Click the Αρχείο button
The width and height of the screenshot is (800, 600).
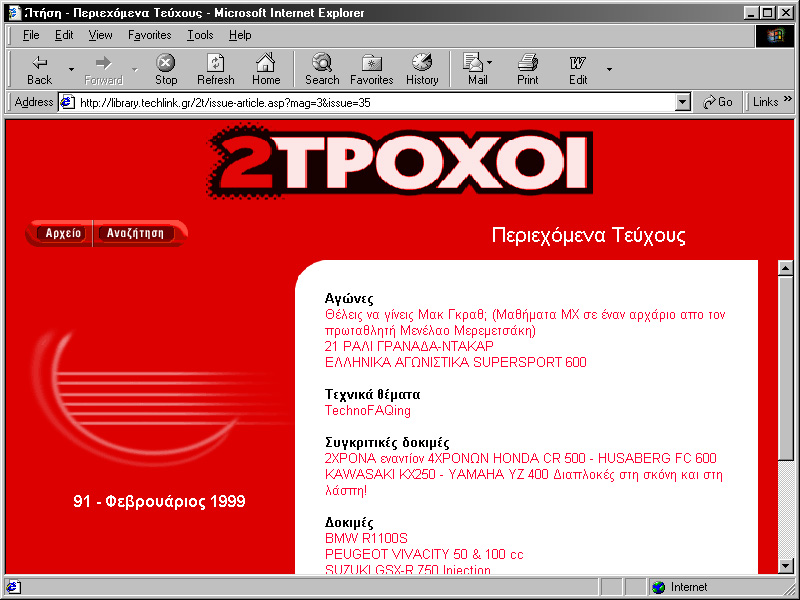(63, 233)
